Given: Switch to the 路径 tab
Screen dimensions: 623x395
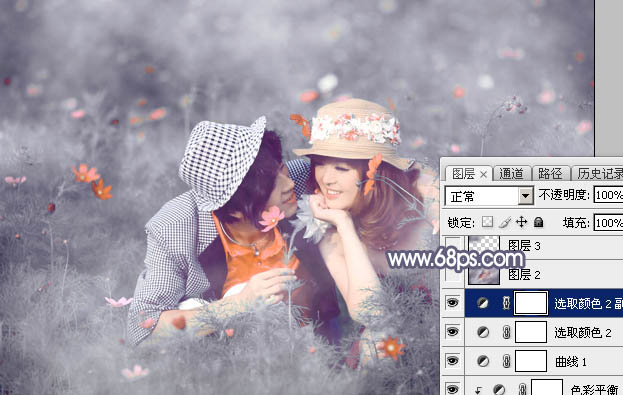Looking at the screenshot, I should point(550,174).
